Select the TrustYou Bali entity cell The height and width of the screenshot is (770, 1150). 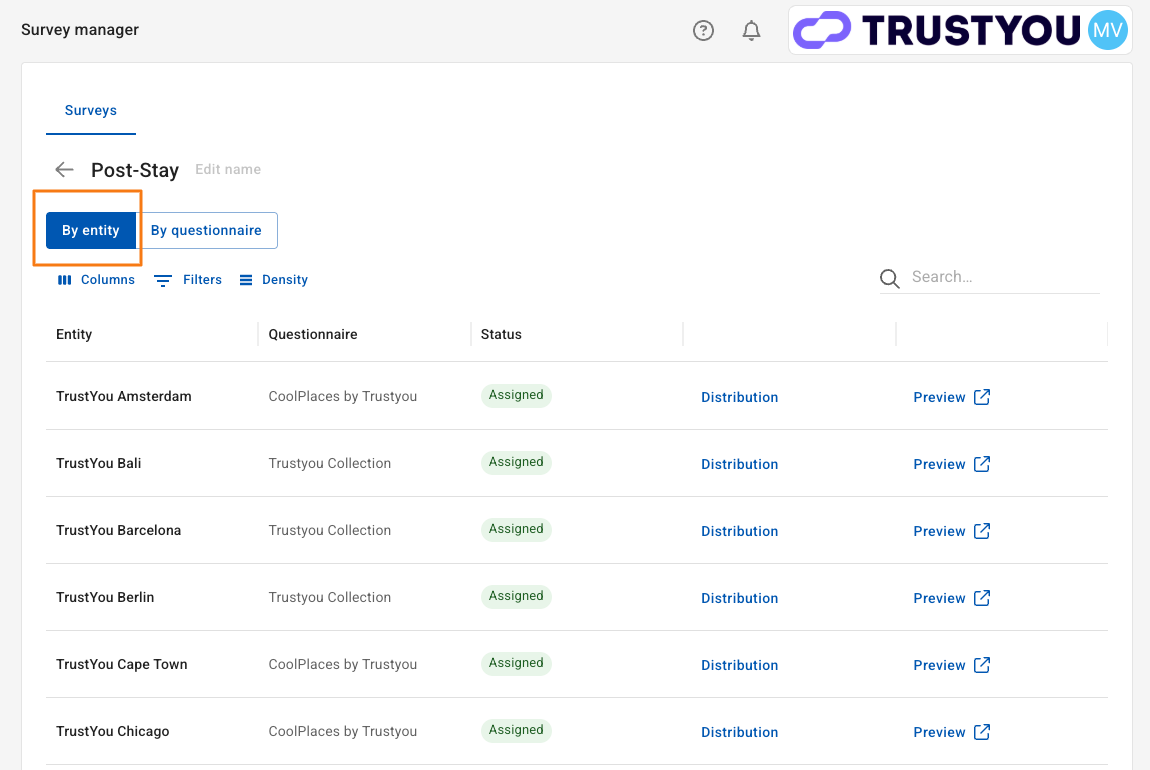pos(98,463)
